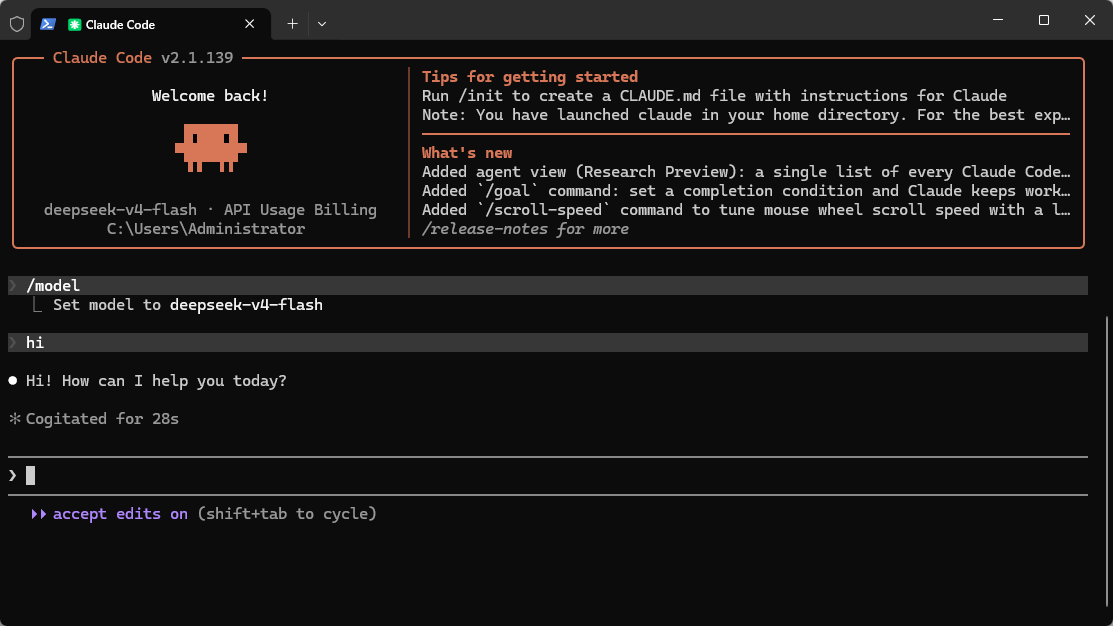The width and height of the screenshot is (1113, 626).
Task: Open the tab profiles dropdown arrow
Action: (322, 24)
